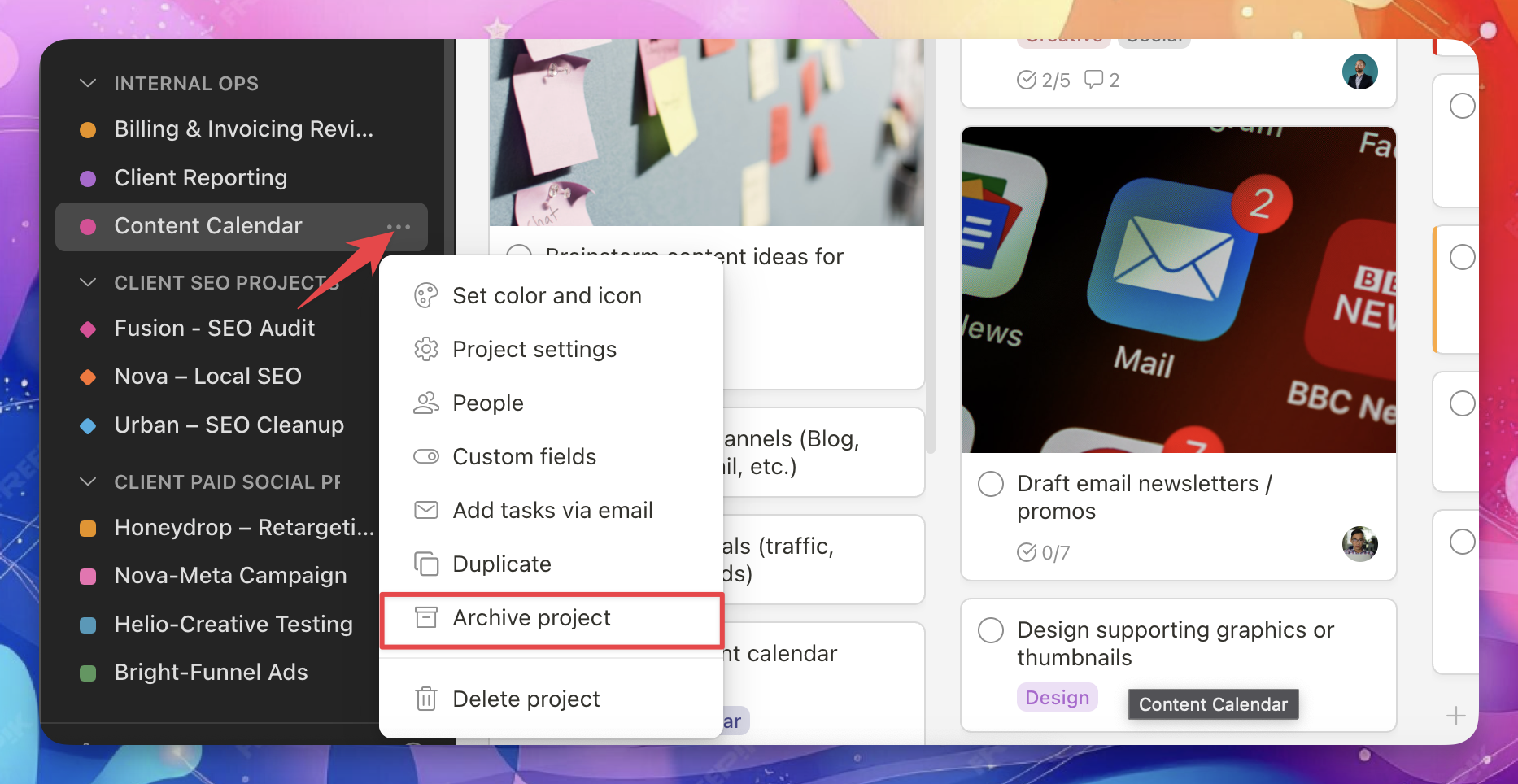1518x784 pixels.
Task: Complete the Design supporting graphics task
Action: (991, 630)
